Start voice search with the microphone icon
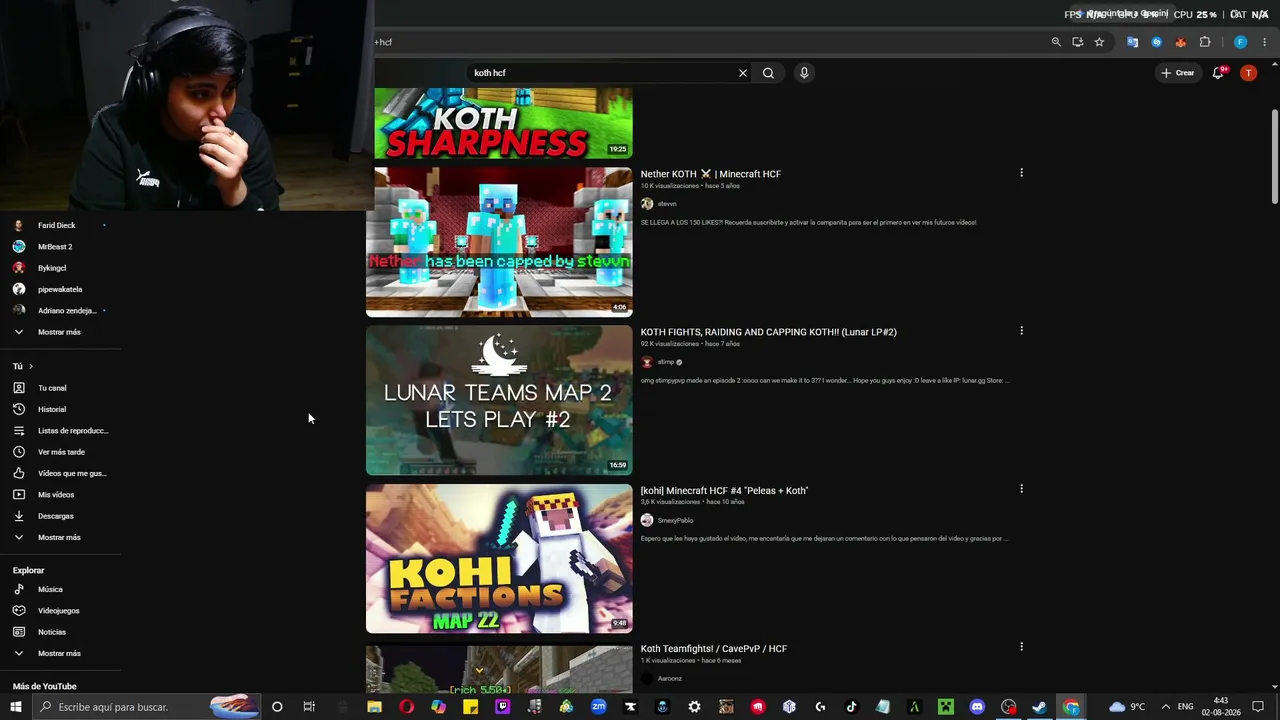 click(804, 73)
